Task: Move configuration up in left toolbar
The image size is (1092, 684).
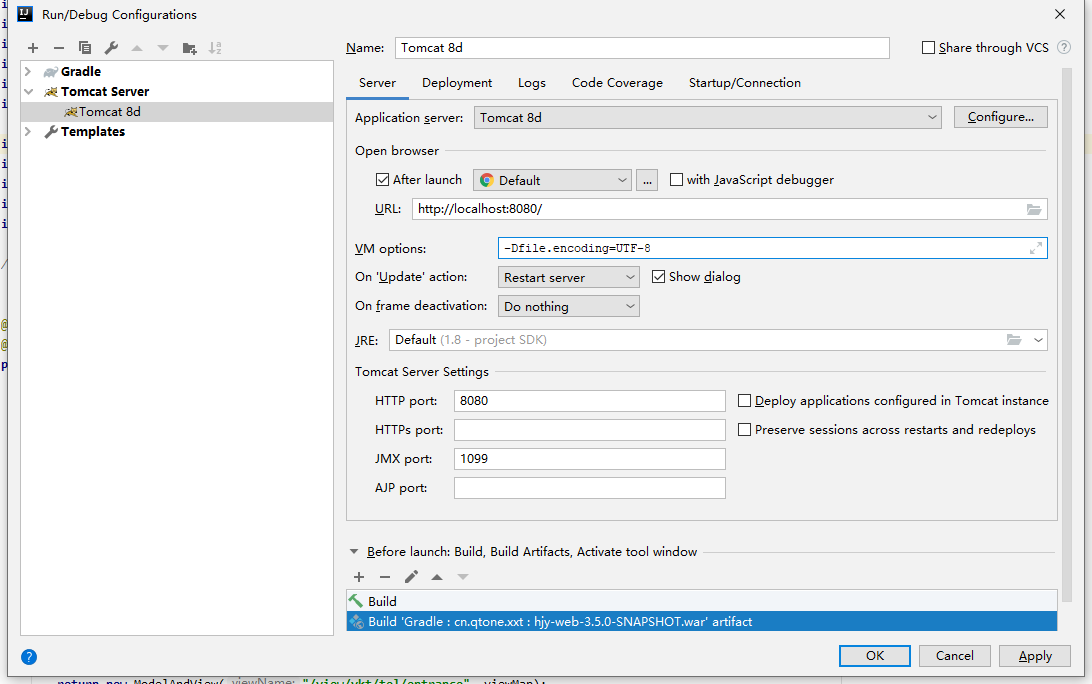Action: click(136, 48)
